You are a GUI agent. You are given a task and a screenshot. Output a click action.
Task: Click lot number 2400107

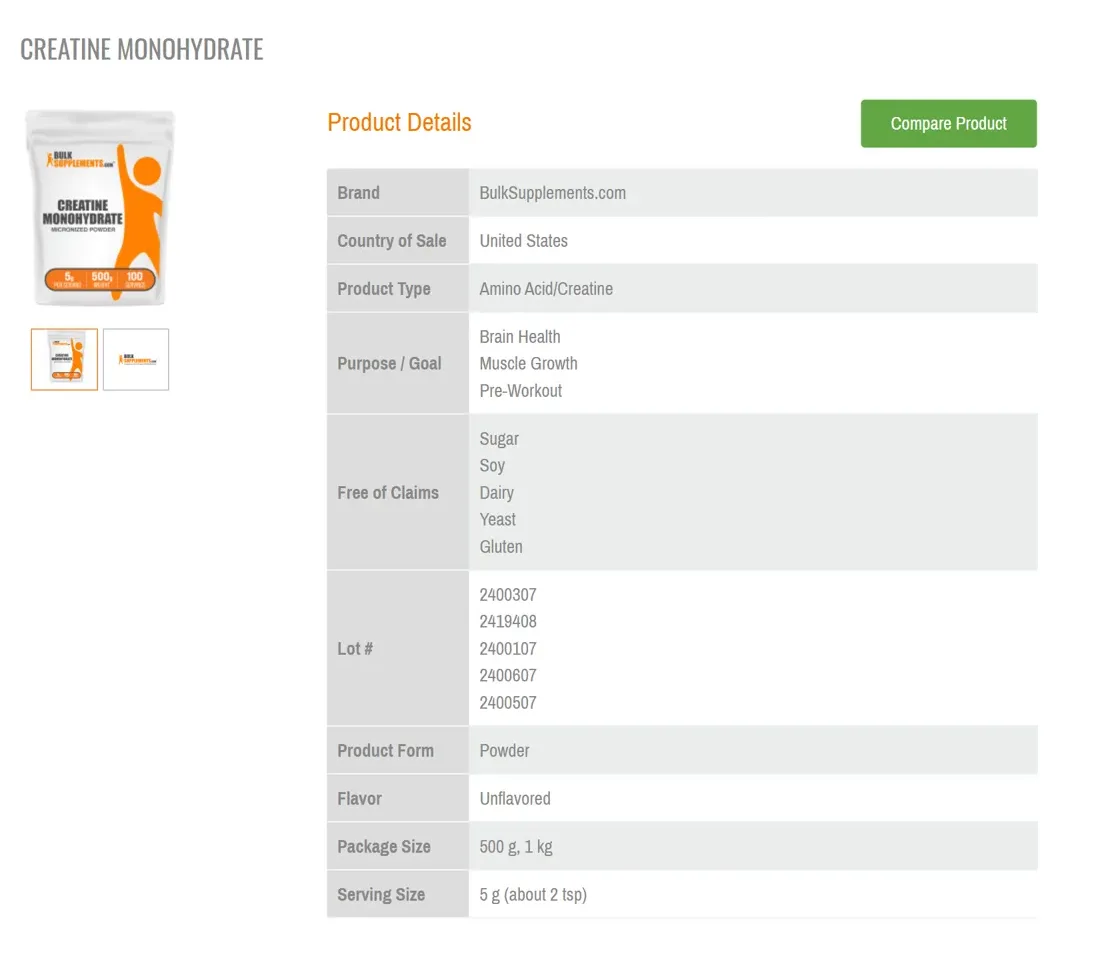[508, 649]
